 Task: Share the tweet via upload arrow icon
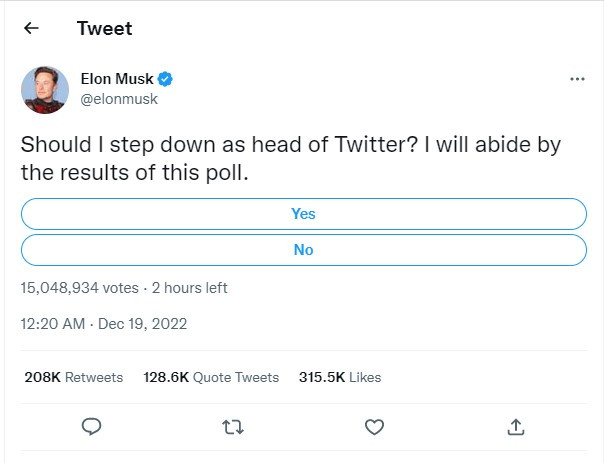pyautogui.click(x=516, y=427)
